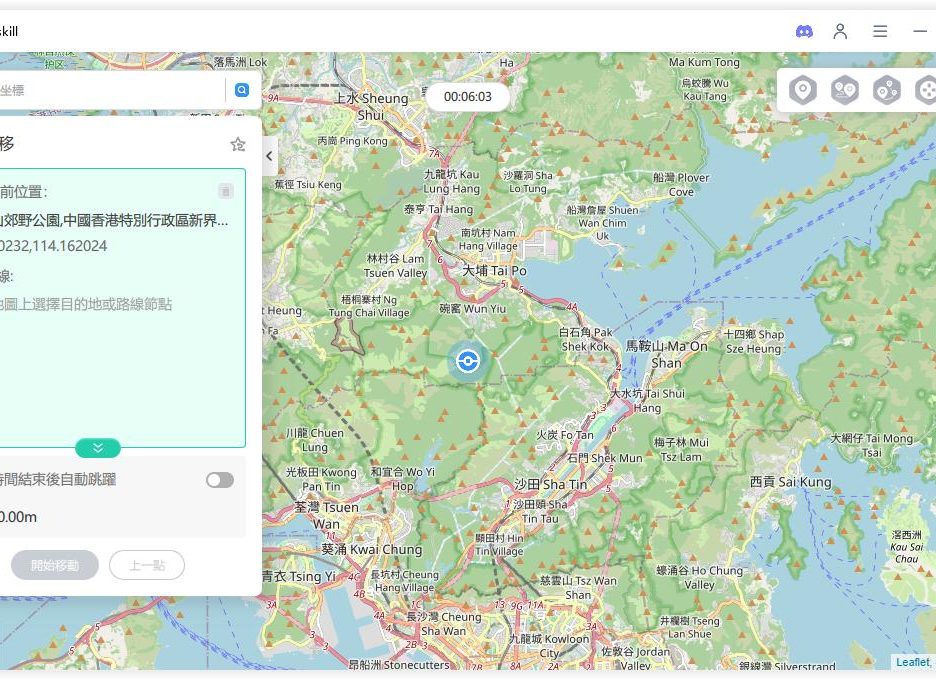Open favorites with the star icon
Viewport: 936px width, 680px height.
pos(238,144)
